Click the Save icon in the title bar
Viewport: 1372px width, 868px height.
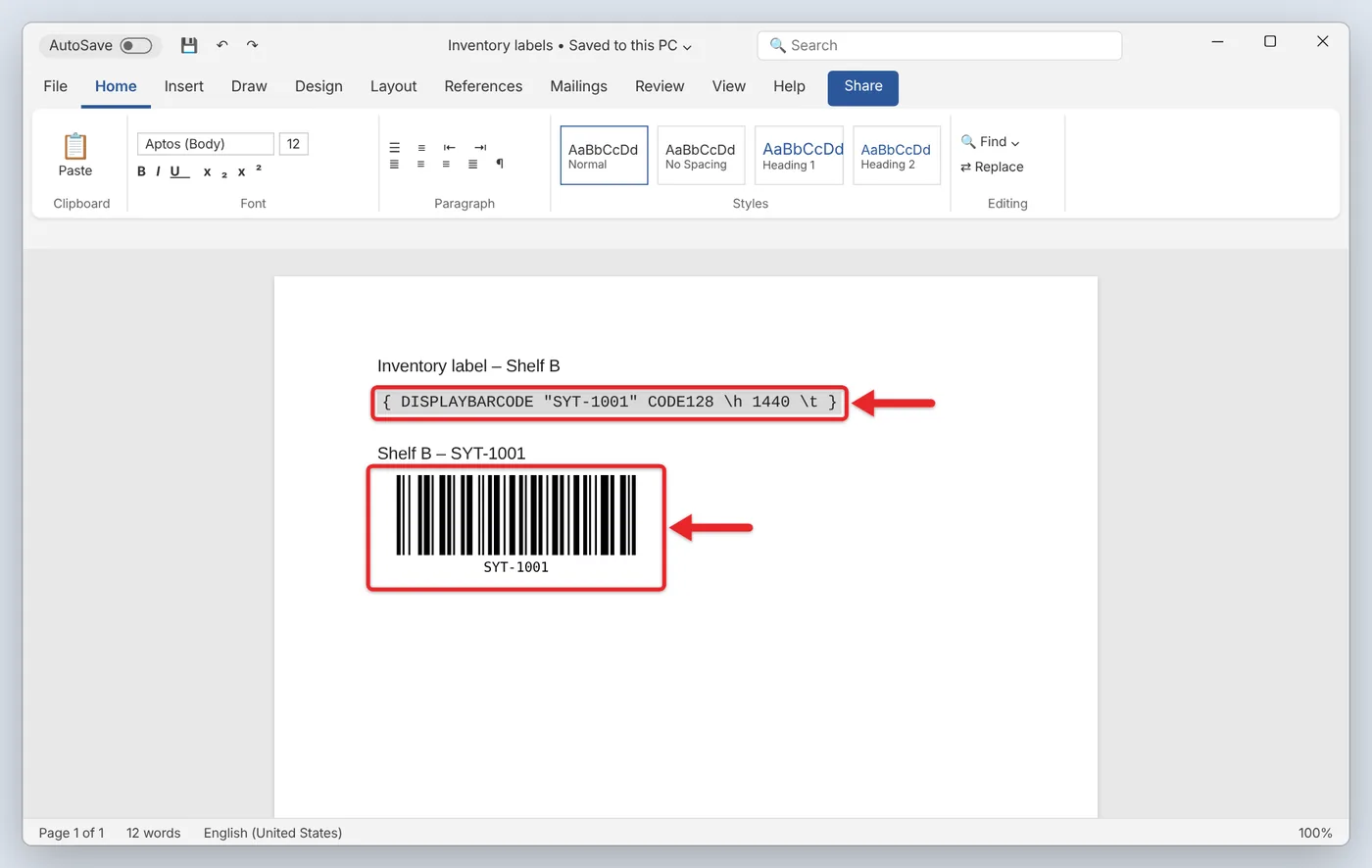[x=189, y=45]
